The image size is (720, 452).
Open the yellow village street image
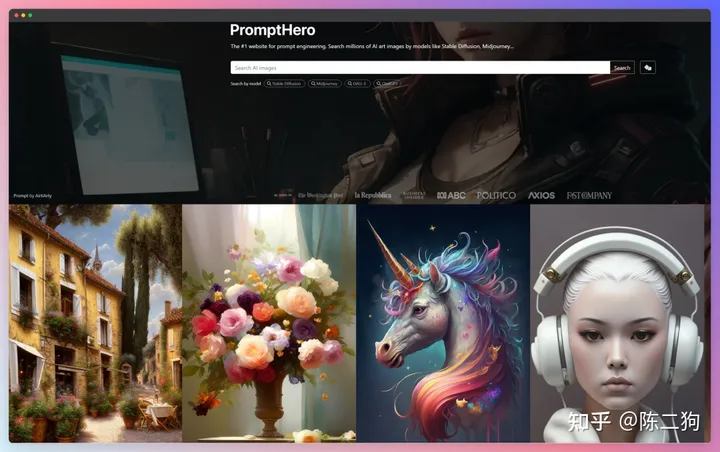point(95,323)
